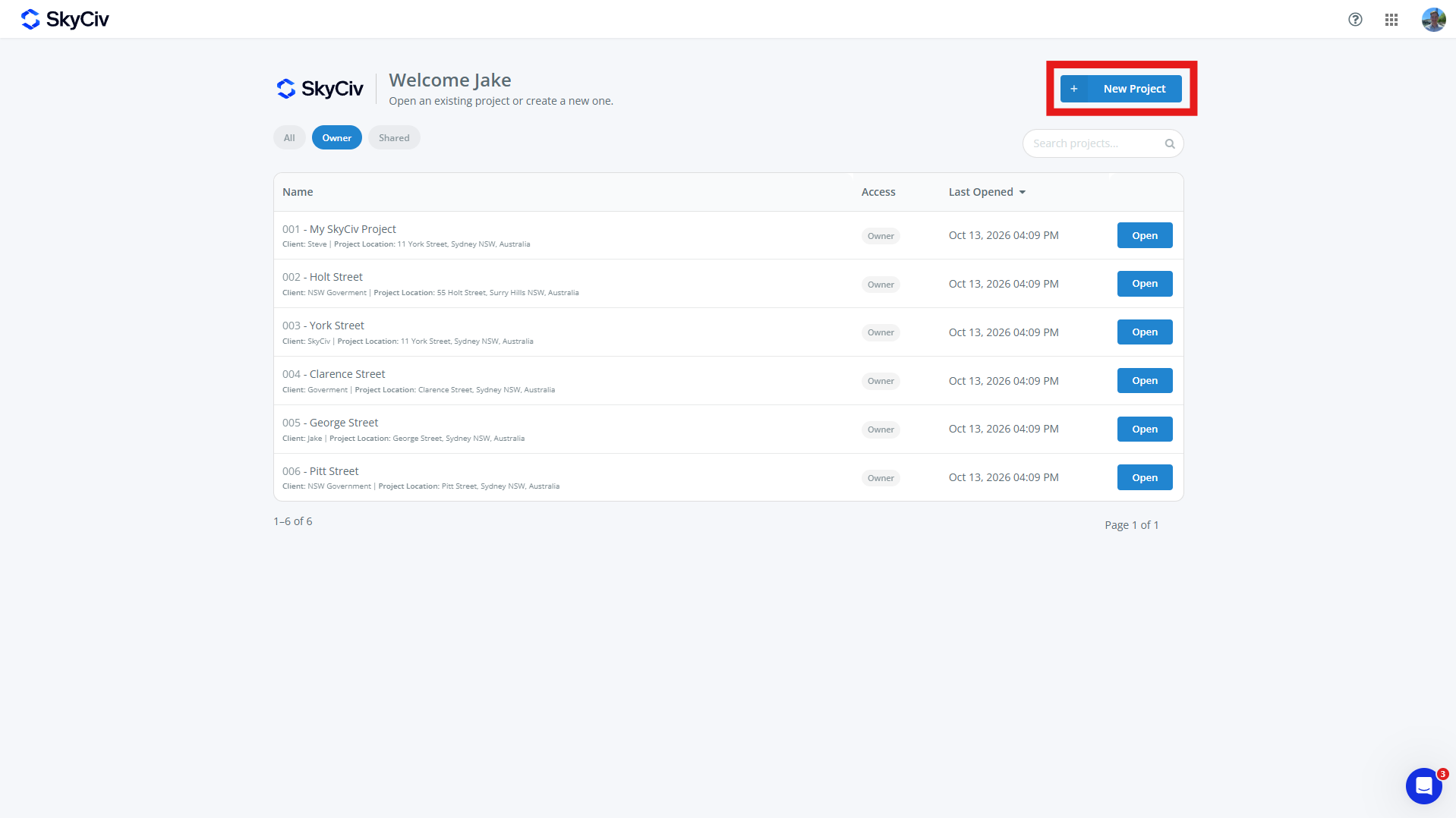Open the help question mark icon
The width and height of the screenshot is (1456, 818).
[1355, 20]
